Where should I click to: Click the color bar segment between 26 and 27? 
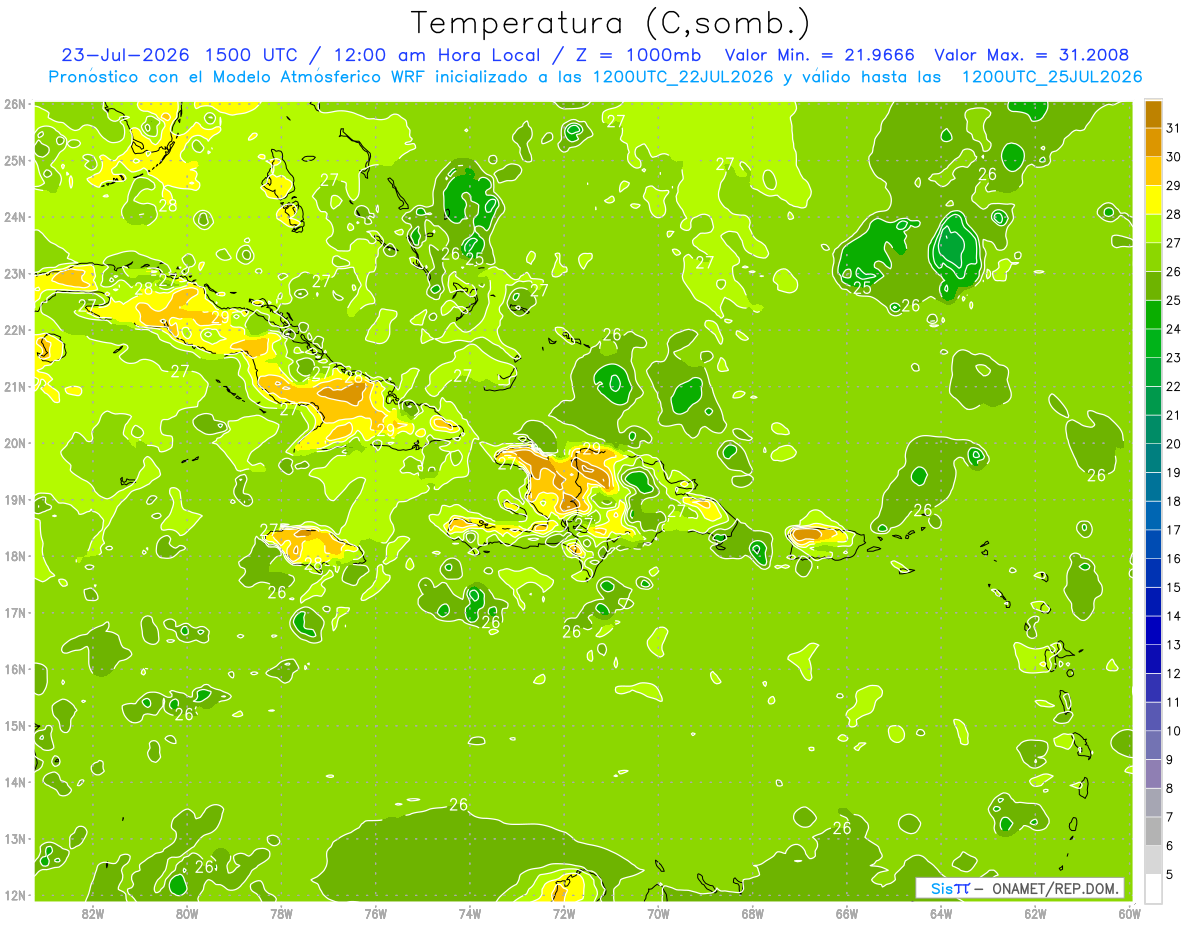tap(1153, 257)
